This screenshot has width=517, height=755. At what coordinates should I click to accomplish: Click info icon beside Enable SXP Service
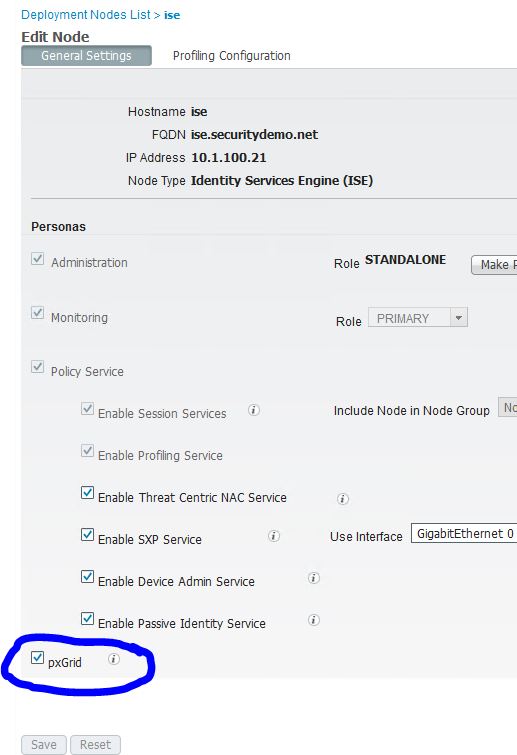point(274,536)
